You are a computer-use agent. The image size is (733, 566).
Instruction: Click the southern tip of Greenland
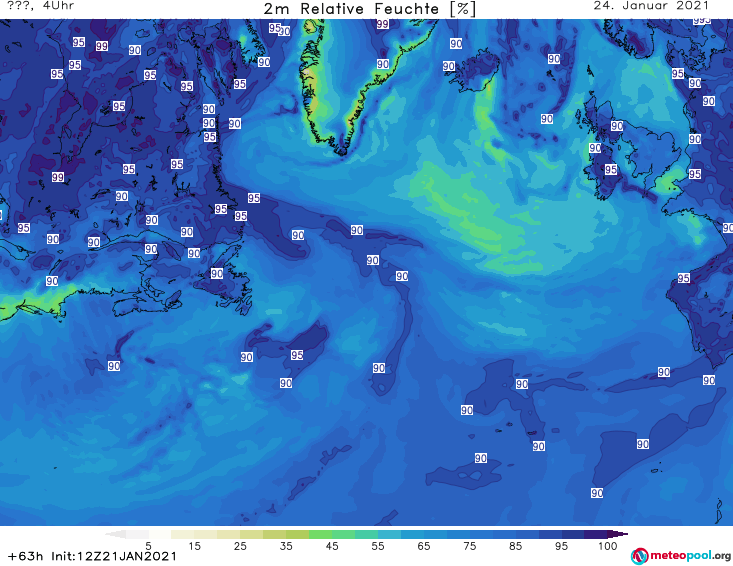[342, 149]
